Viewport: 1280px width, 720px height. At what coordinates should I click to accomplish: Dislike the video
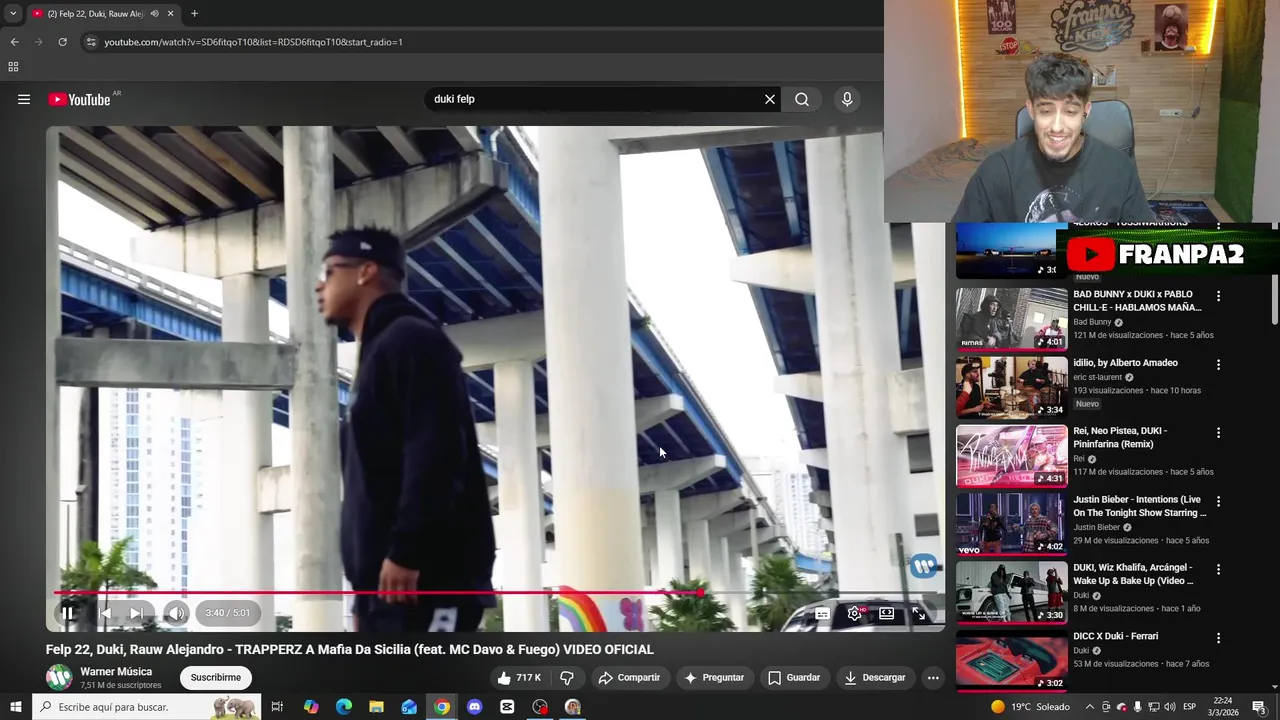(567, 677)
